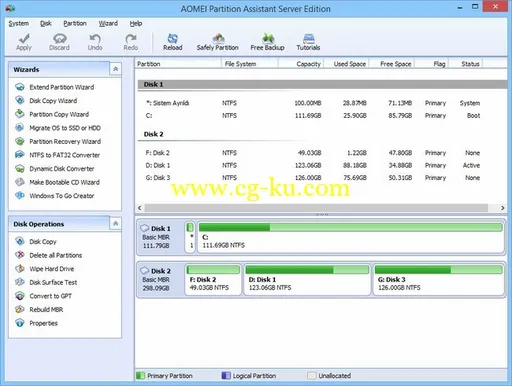Select Convert to GPT operation
Viewport: 512px width, 386px height.
(51, 296)
